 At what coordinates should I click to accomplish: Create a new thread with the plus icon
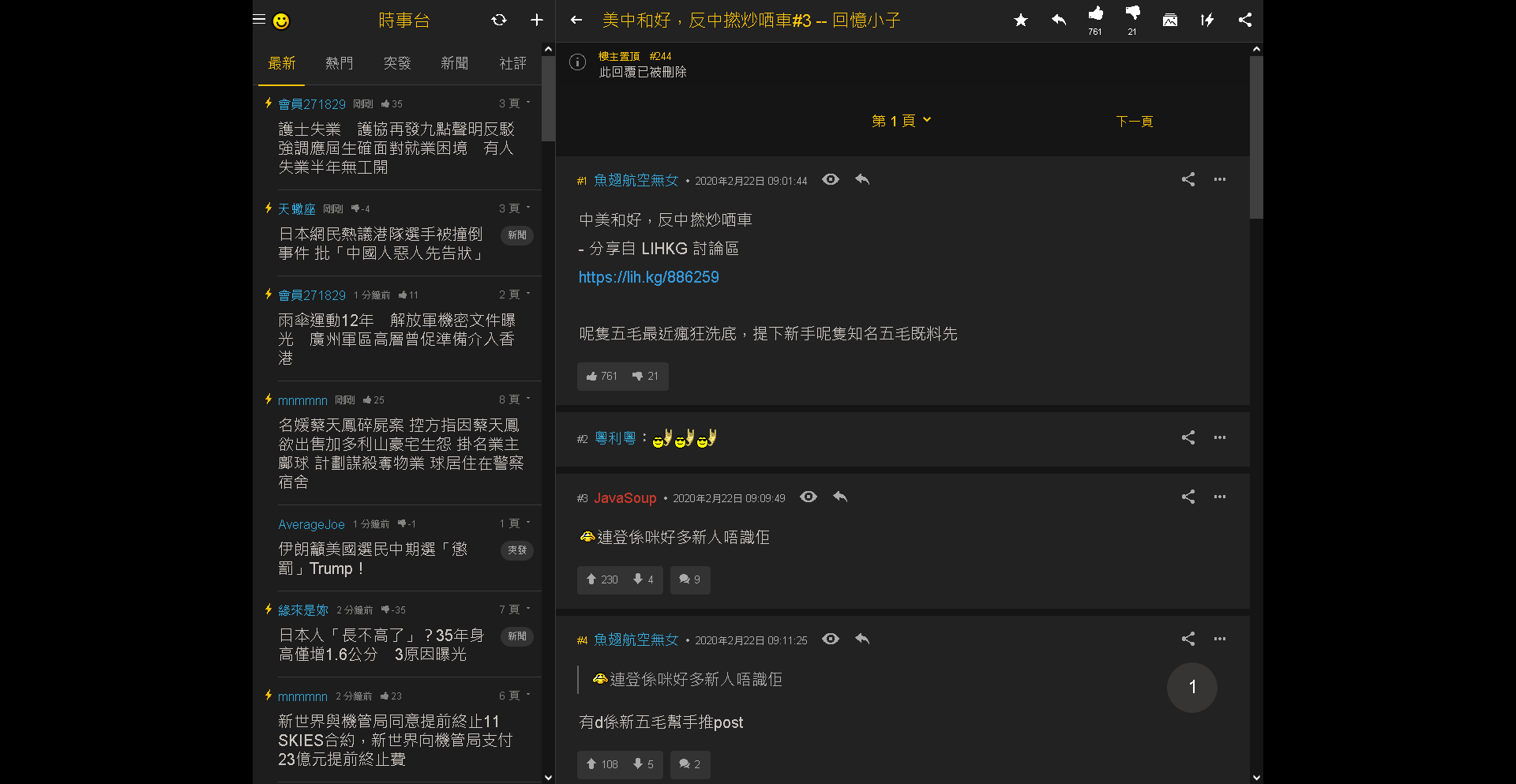click(x=537, y=20)
